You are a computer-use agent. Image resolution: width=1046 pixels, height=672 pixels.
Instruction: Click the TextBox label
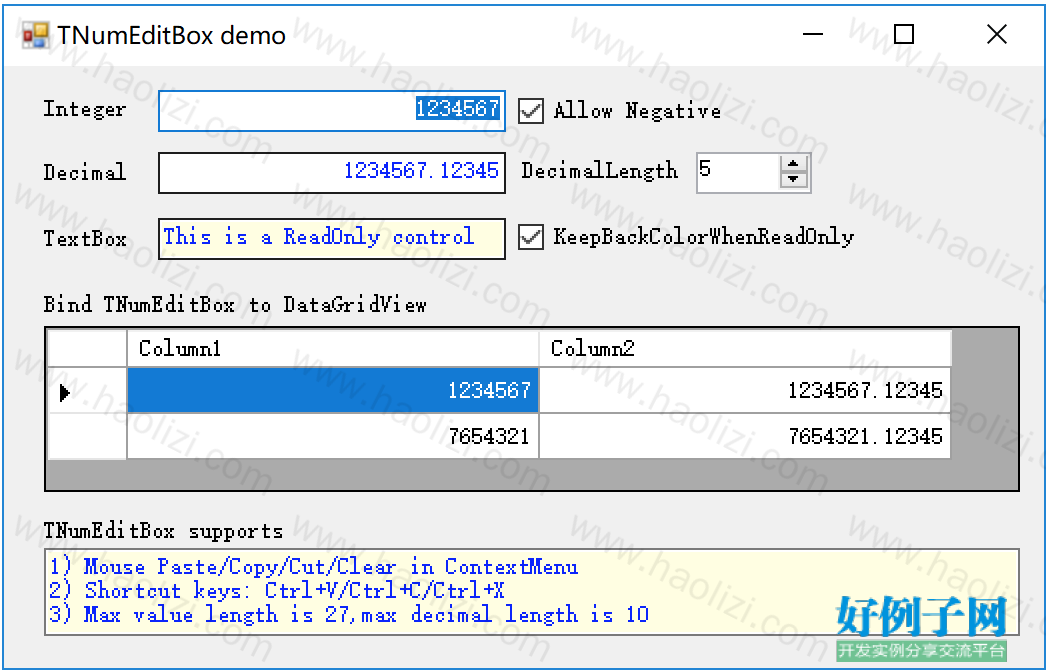coord(85,238)
